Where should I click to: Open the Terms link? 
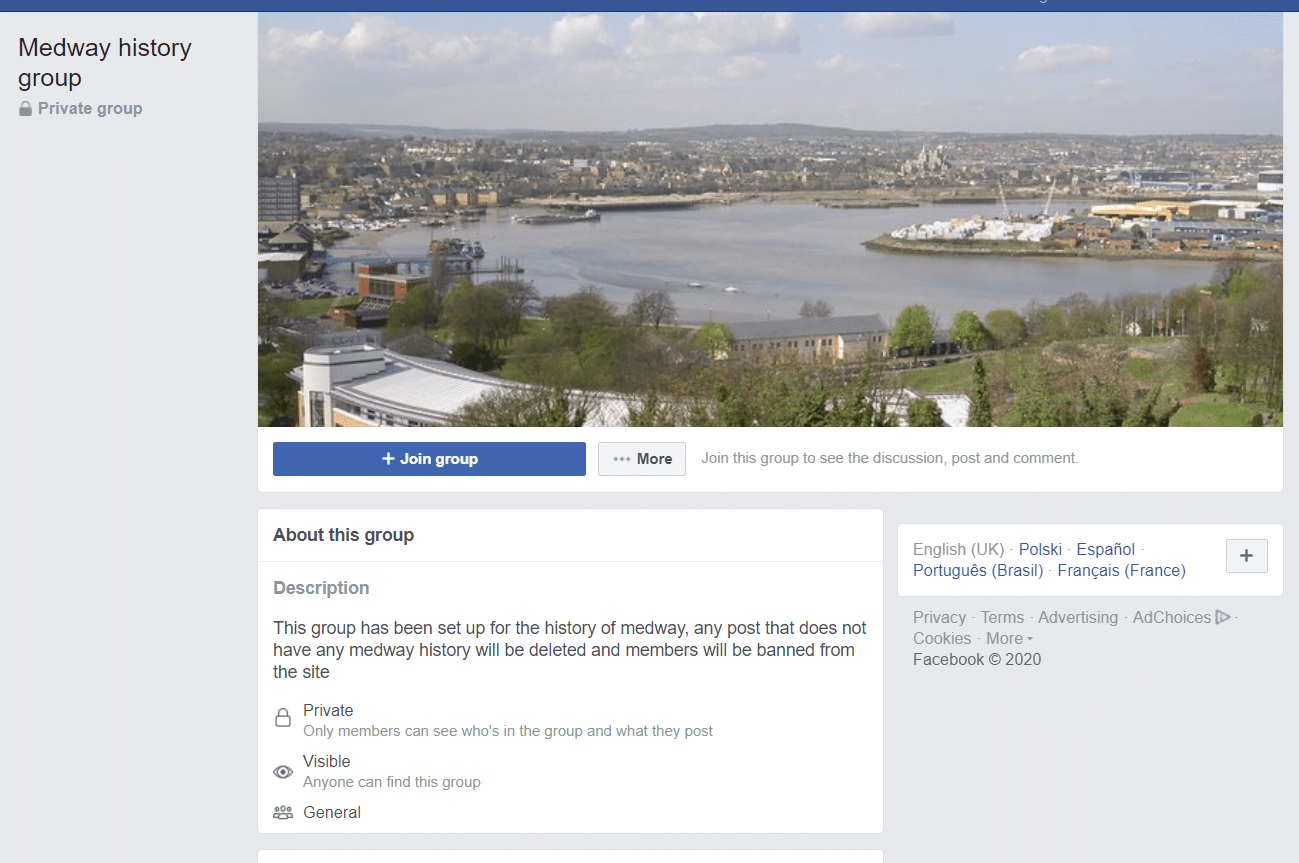click(x=1002, y=617)
